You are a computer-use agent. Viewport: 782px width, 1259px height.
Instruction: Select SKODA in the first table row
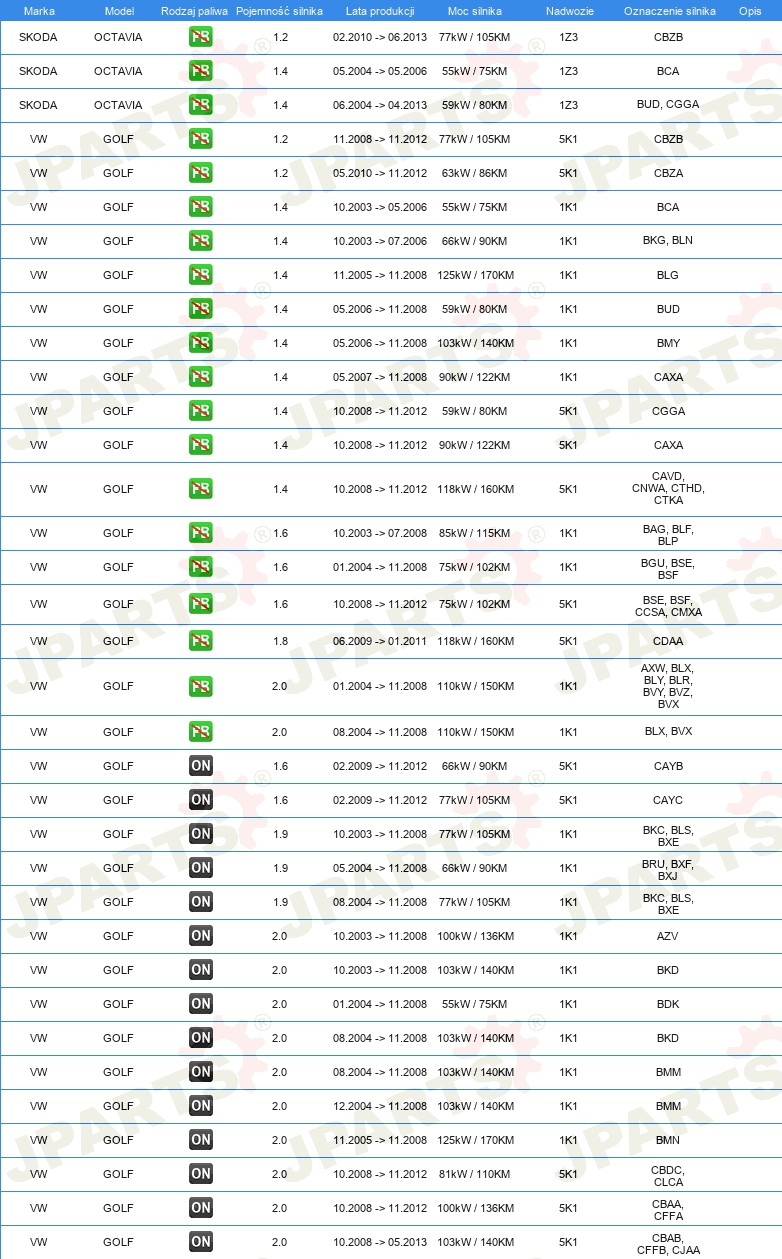click(x=38, y=37)
